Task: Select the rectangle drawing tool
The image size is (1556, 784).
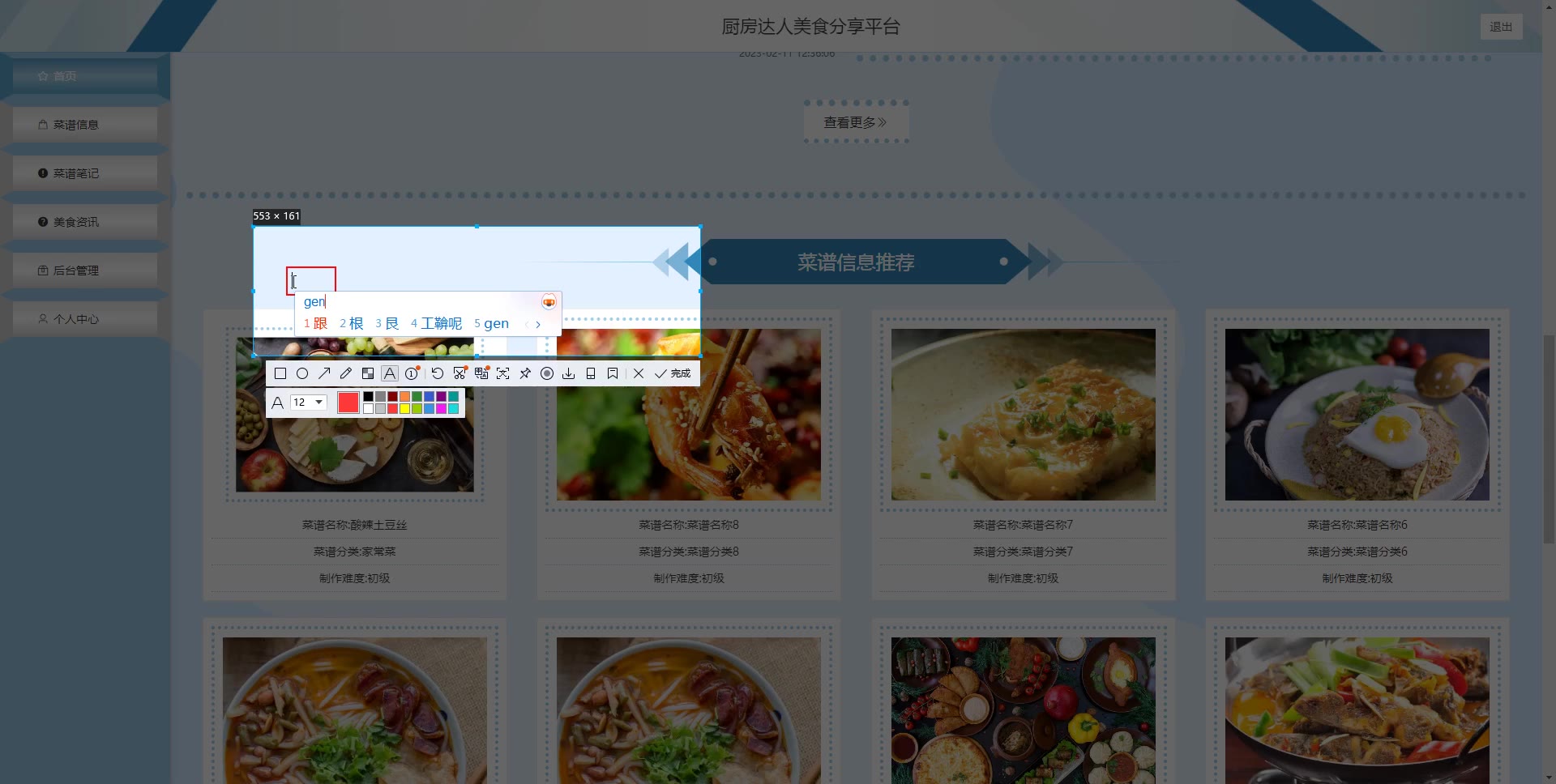Action: tap(280, 373)
